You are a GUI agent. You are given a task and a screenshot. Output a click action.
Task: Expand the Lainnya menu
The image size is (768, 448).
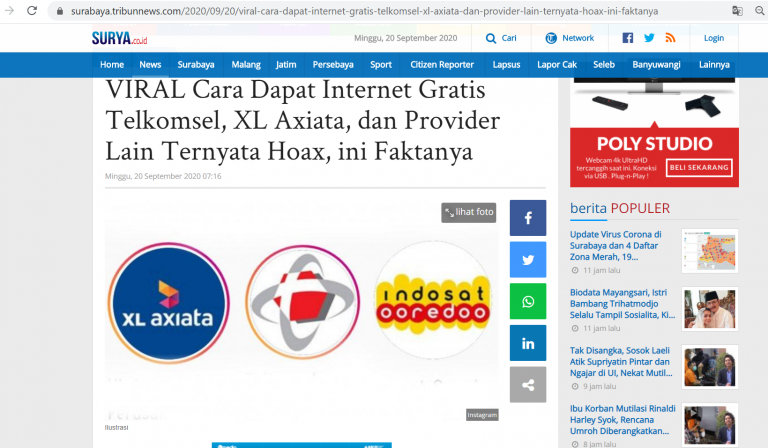point(714,65)
